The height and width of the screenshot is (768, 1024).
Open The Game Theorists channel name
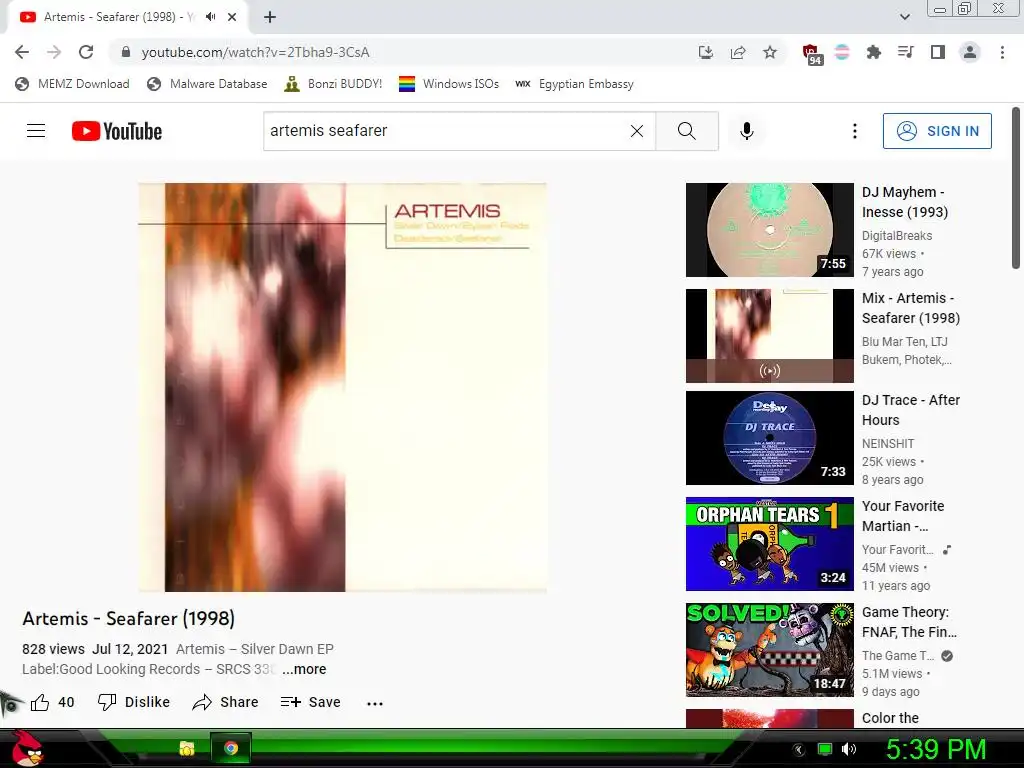pos(897,655)
